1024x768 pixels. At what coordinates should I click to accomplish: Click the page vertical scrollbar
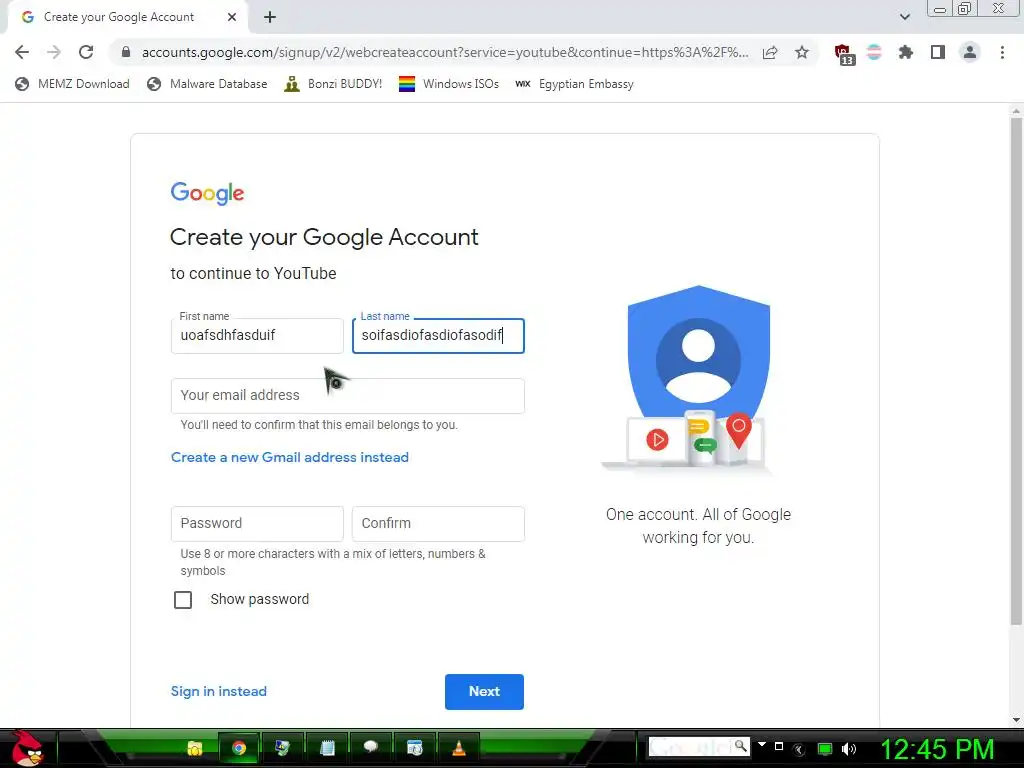1016,372
